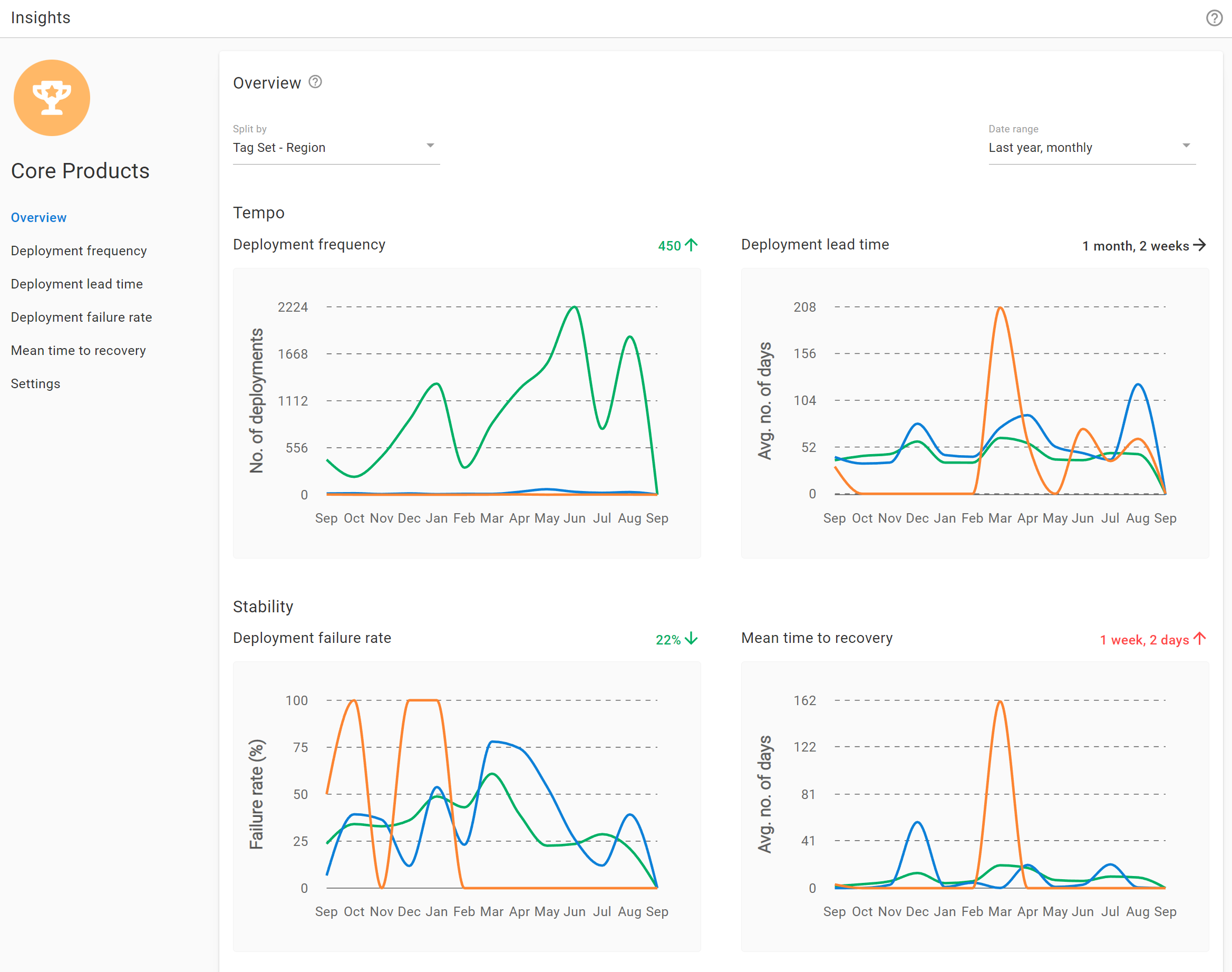This screenshot has height=972, width=1232.
Task: Click the Overview link in the sidebar
Action: click(38, 217)
